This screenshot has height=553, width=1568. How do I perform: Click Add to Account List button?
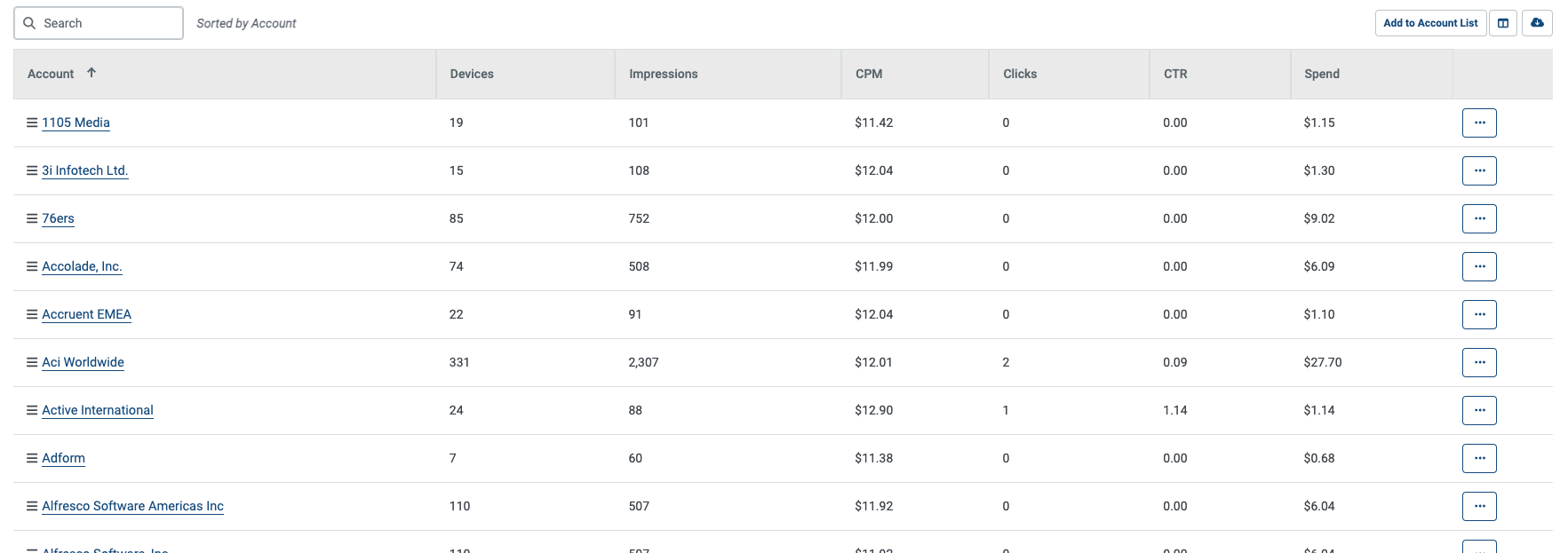[1430, 23]
